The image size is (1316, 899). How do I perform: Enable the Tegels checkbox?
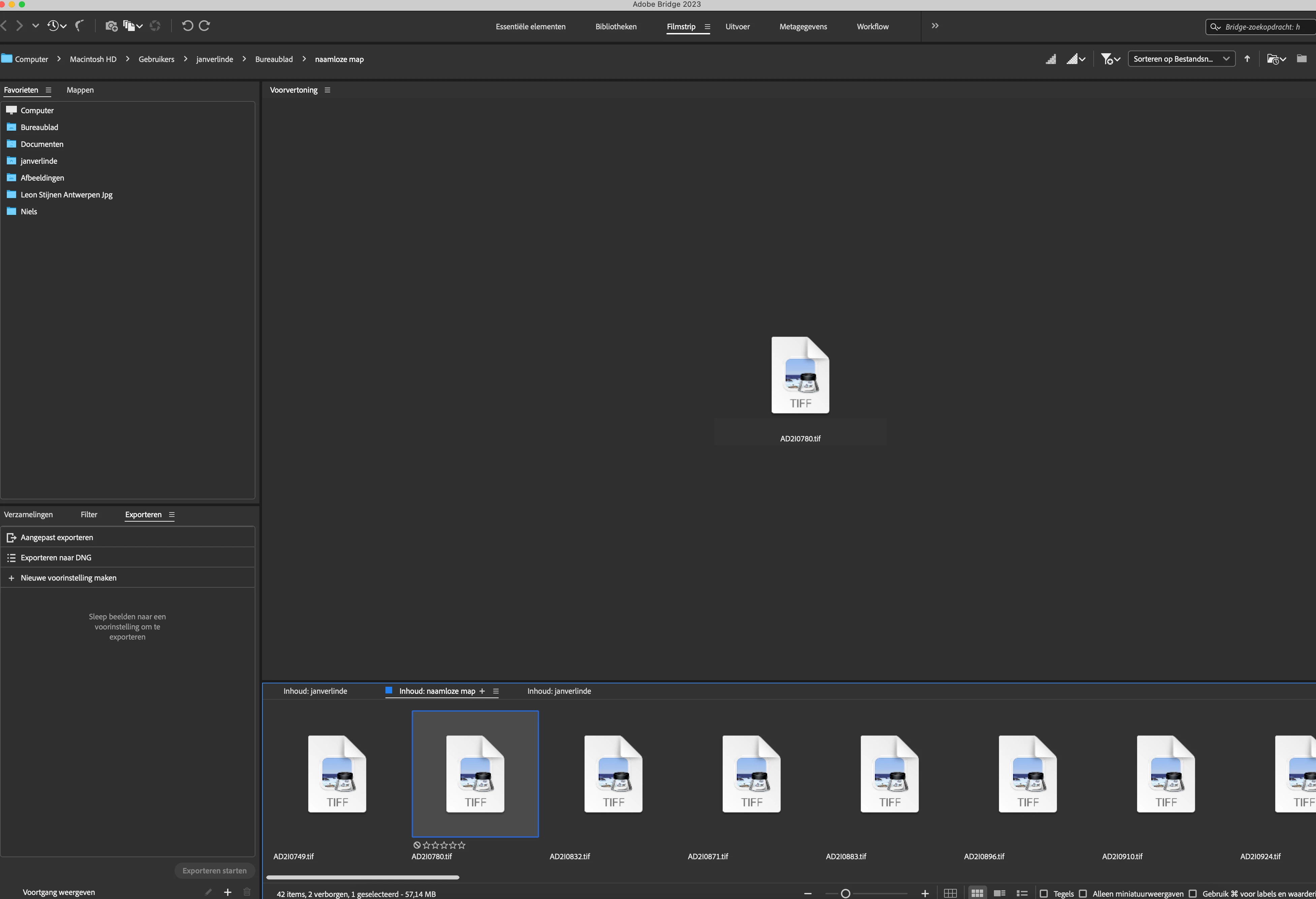[x=1044, y=893]
